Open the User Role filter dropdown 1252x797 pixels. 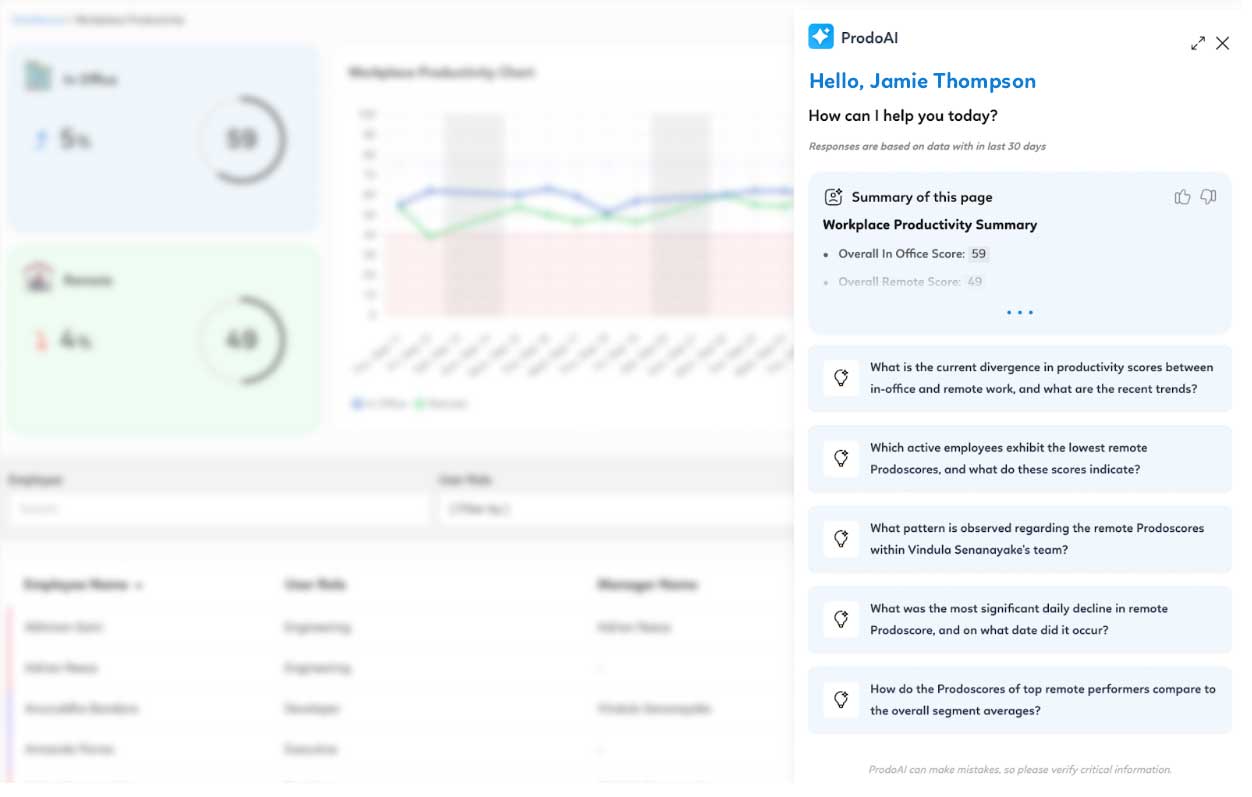pyautogui.click(x=615, y=509)
